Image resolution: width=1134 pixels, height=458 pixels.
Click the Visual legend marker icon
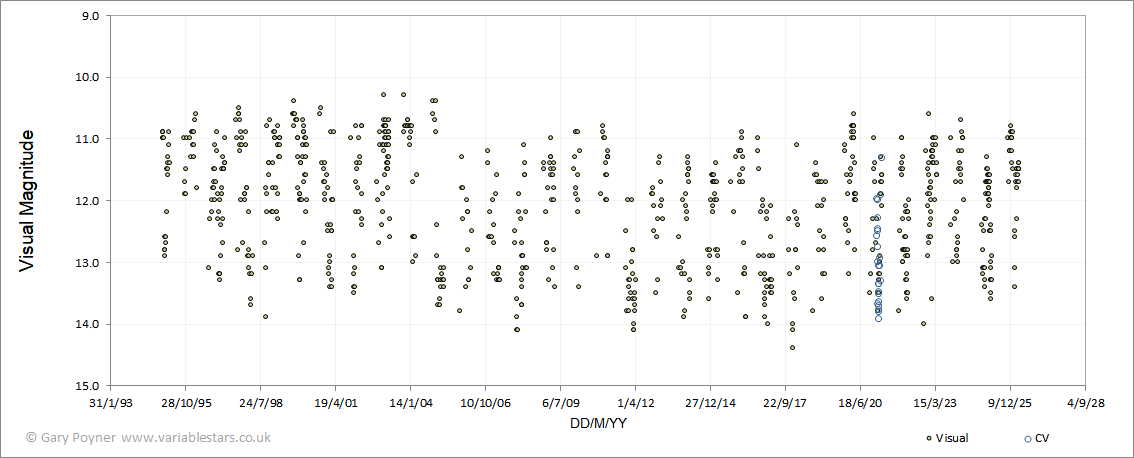[929, 438]
